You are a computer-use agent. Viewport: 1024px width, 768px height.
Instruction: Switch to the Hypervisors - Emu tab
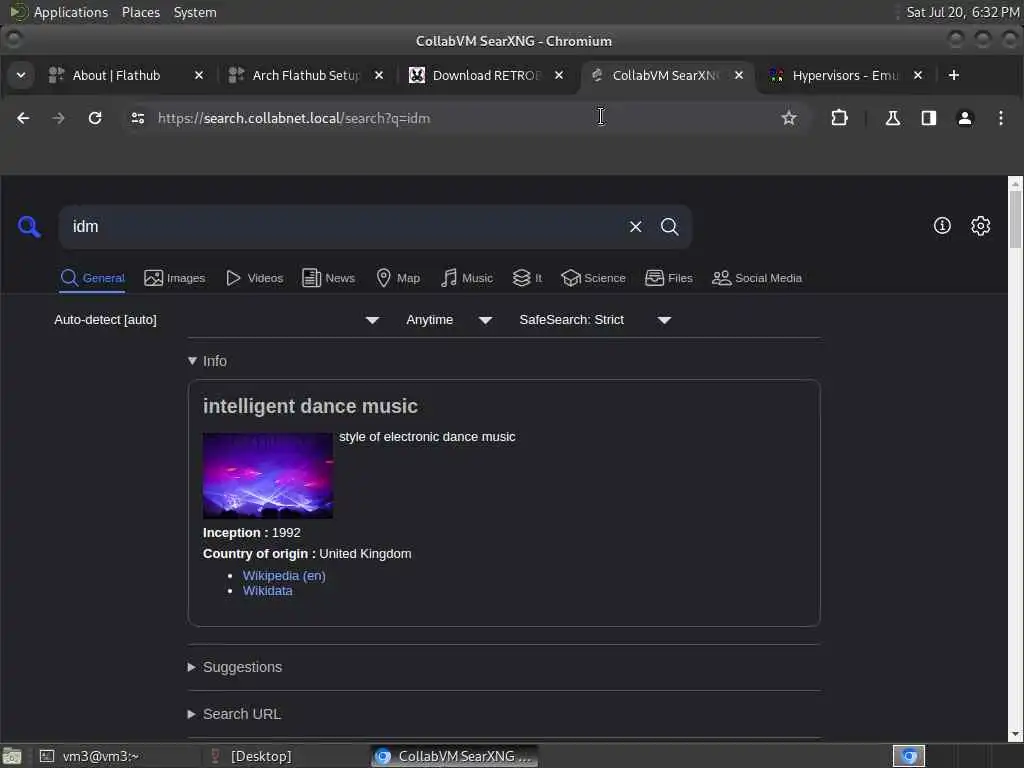pyautogui.click(x=844, y=75)
